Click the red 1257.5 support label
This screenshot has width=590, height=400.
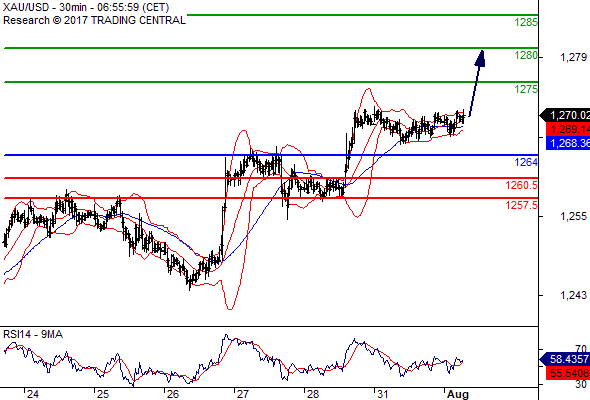522,205
